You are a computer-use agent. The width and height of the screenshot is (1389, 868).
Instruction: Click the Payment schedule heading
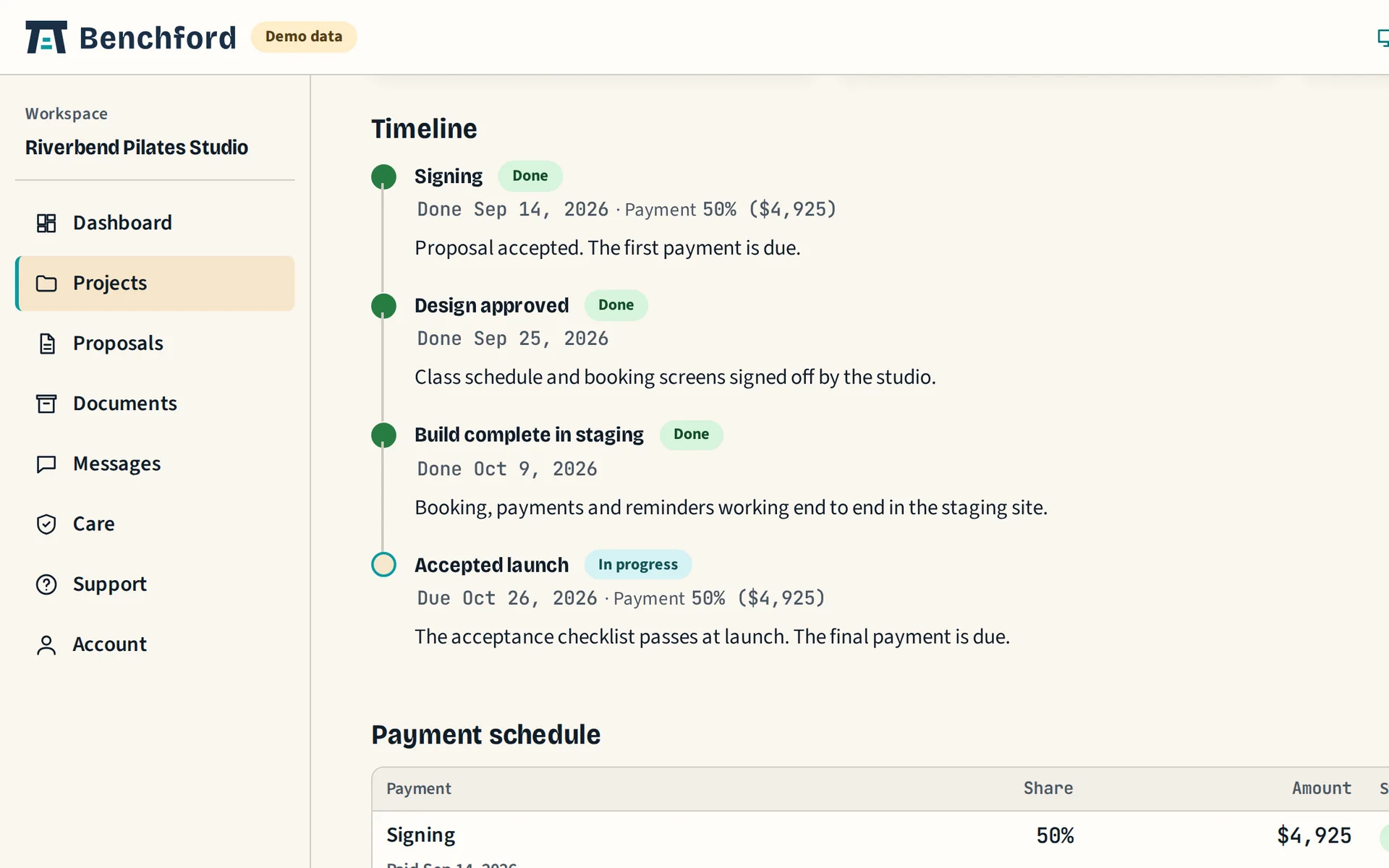click(485, 735)
